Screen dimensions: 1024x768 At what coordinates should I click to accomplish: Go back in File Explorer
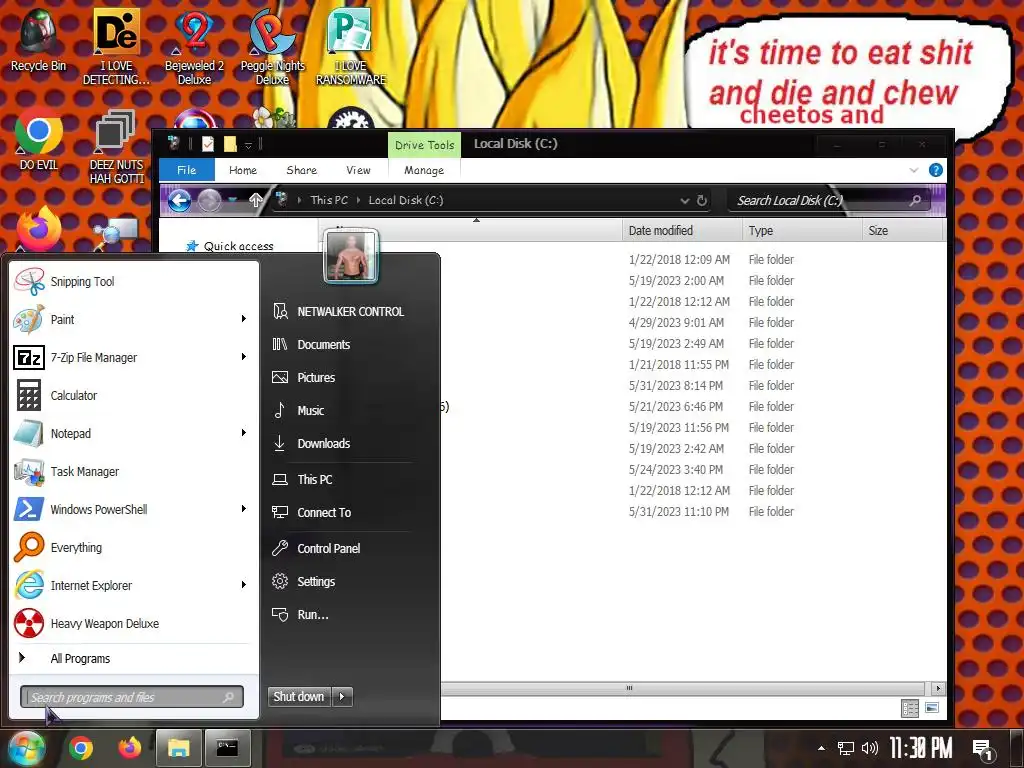pos(179,200)
